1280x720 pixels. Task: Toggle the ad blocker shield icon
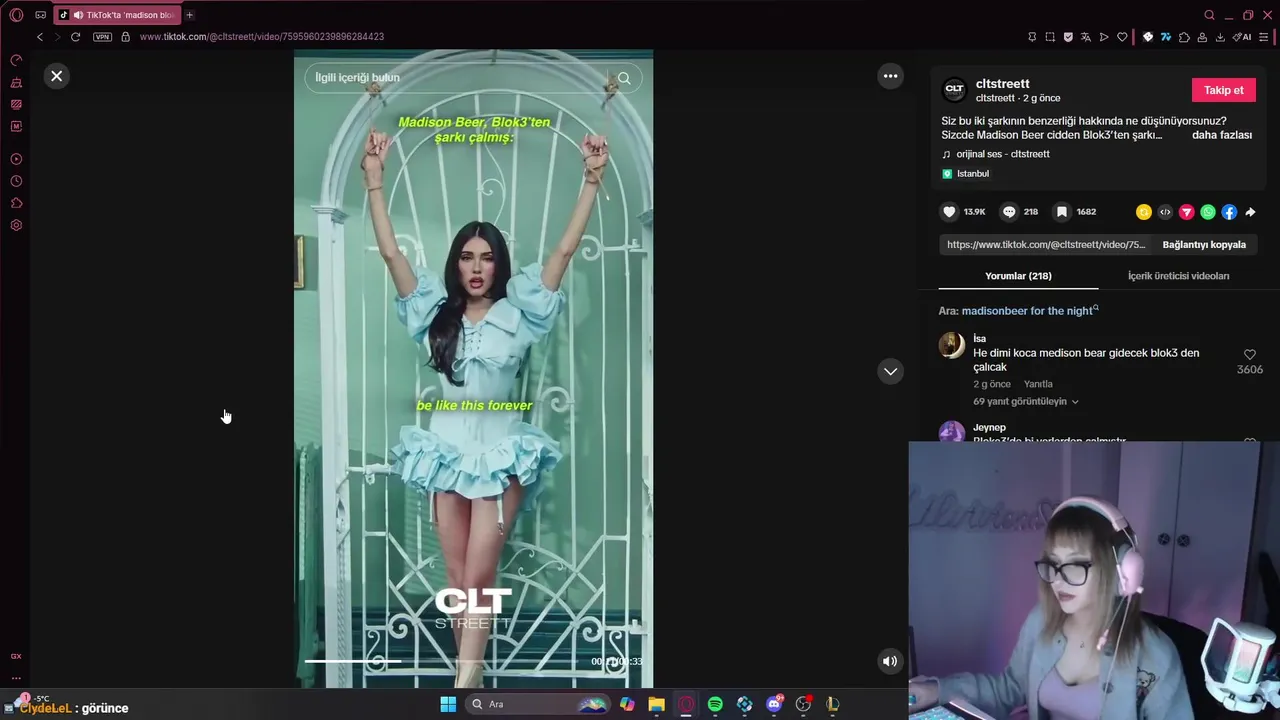tap(1068, 37)
